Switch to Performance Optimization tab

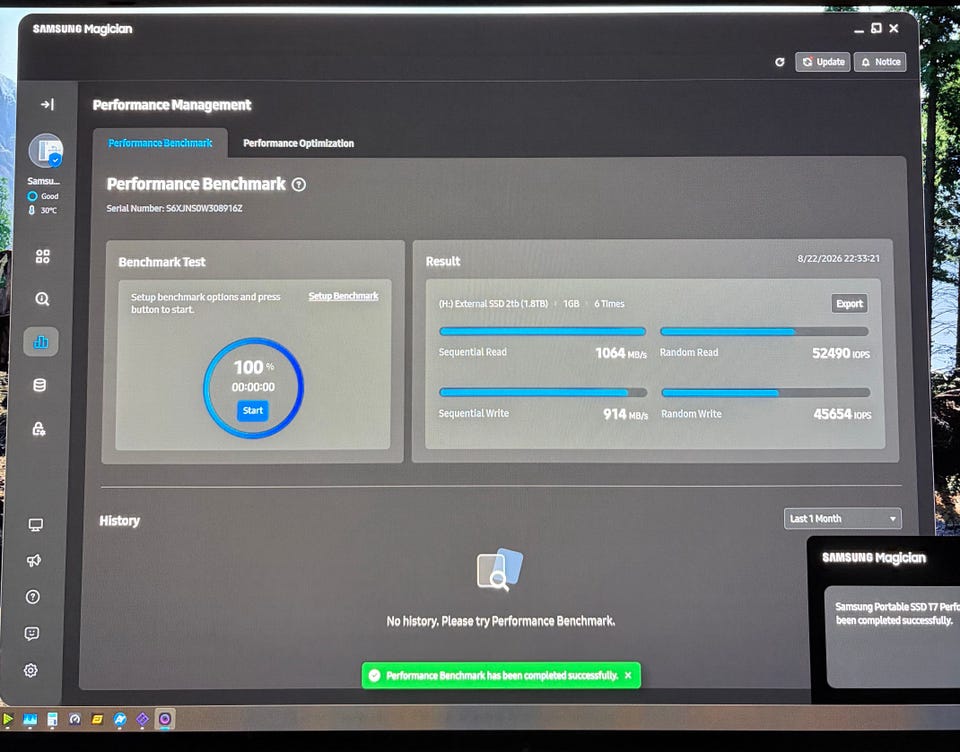(x=298, y=143)
